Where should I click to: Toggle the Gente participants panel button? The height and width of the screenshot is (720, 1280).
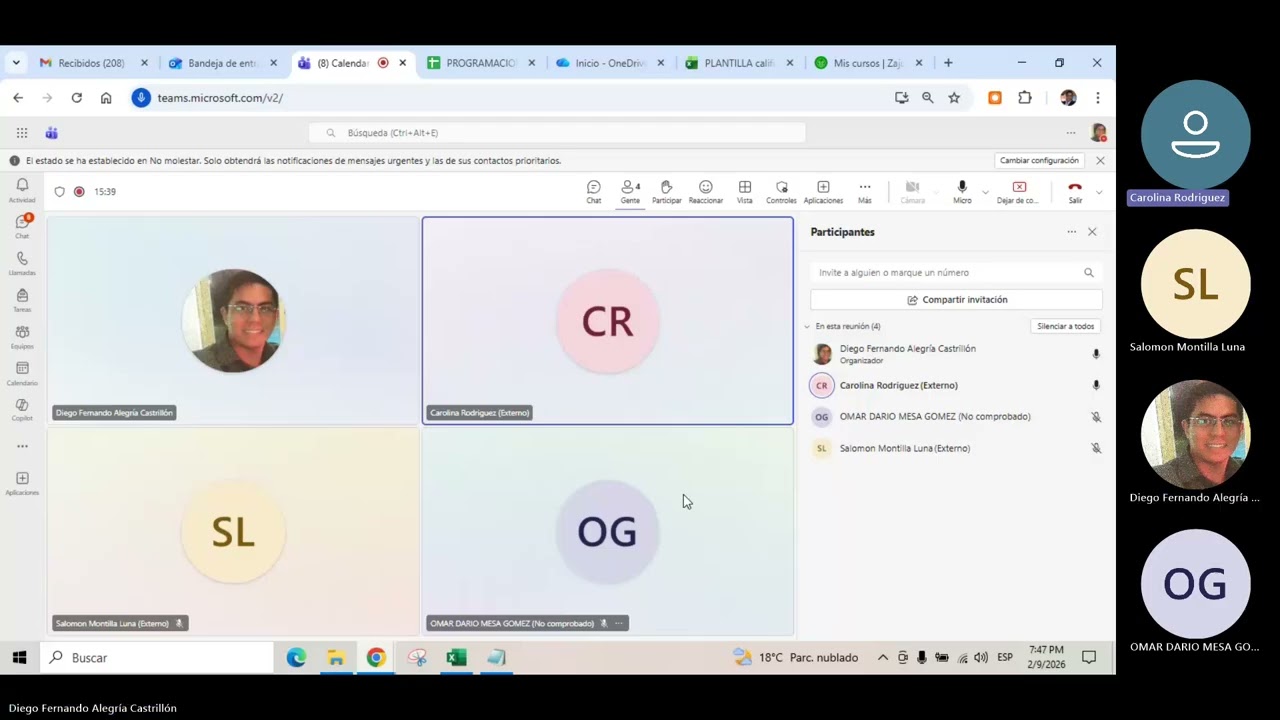pyautogui.click(x=630, y=192)
